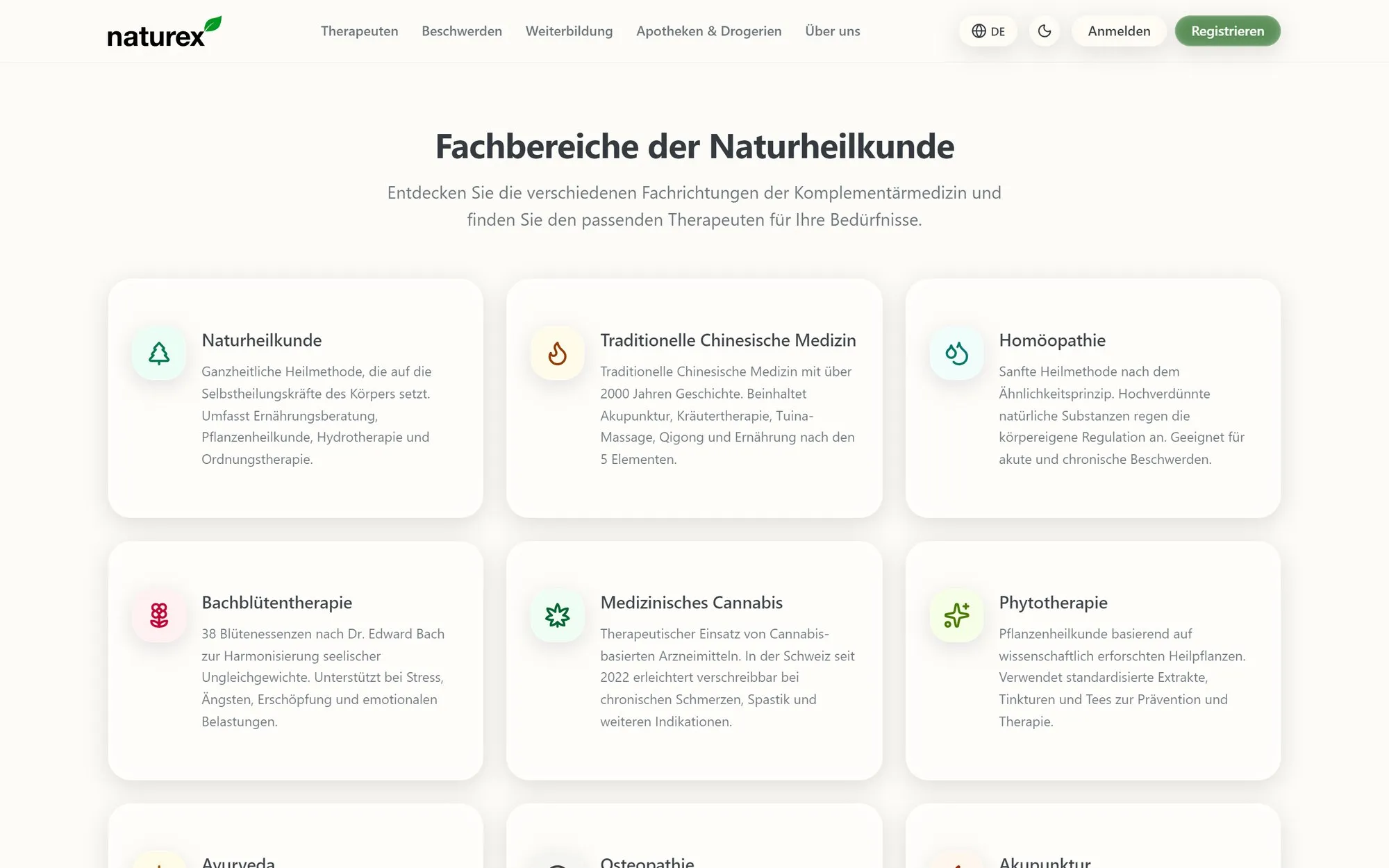Open the DE language selector
The width and height of the screenshot is (1389, 868).
(x=988, y=31)
